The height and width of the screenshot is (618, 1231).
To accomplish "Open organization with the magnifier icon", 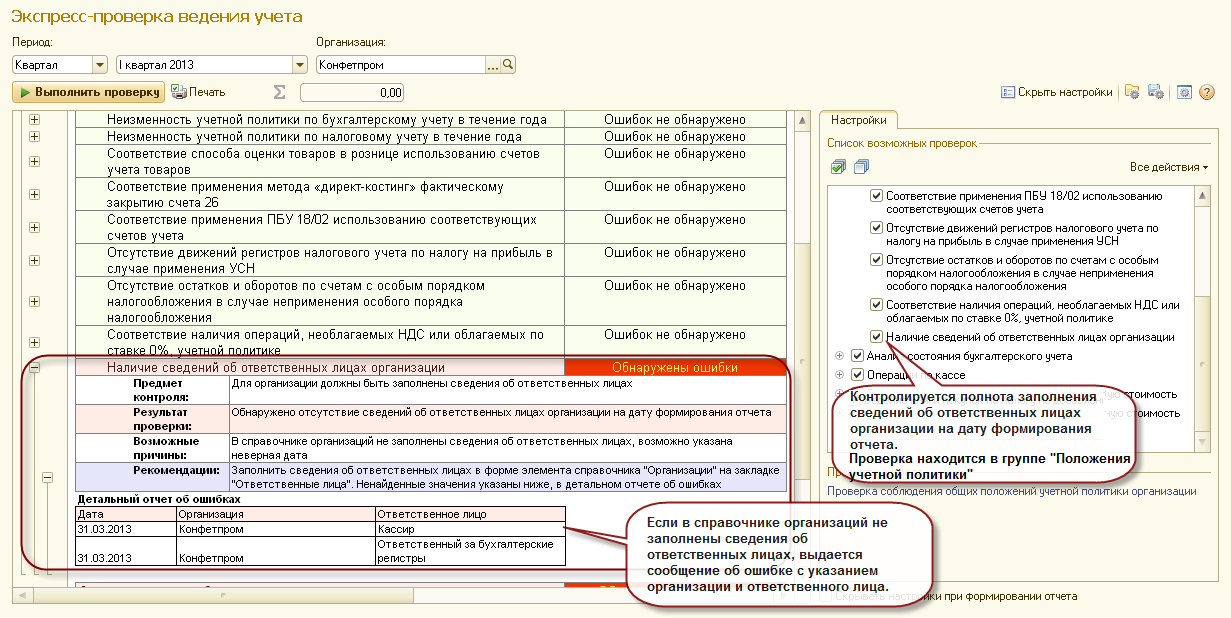I will point(507,65).
